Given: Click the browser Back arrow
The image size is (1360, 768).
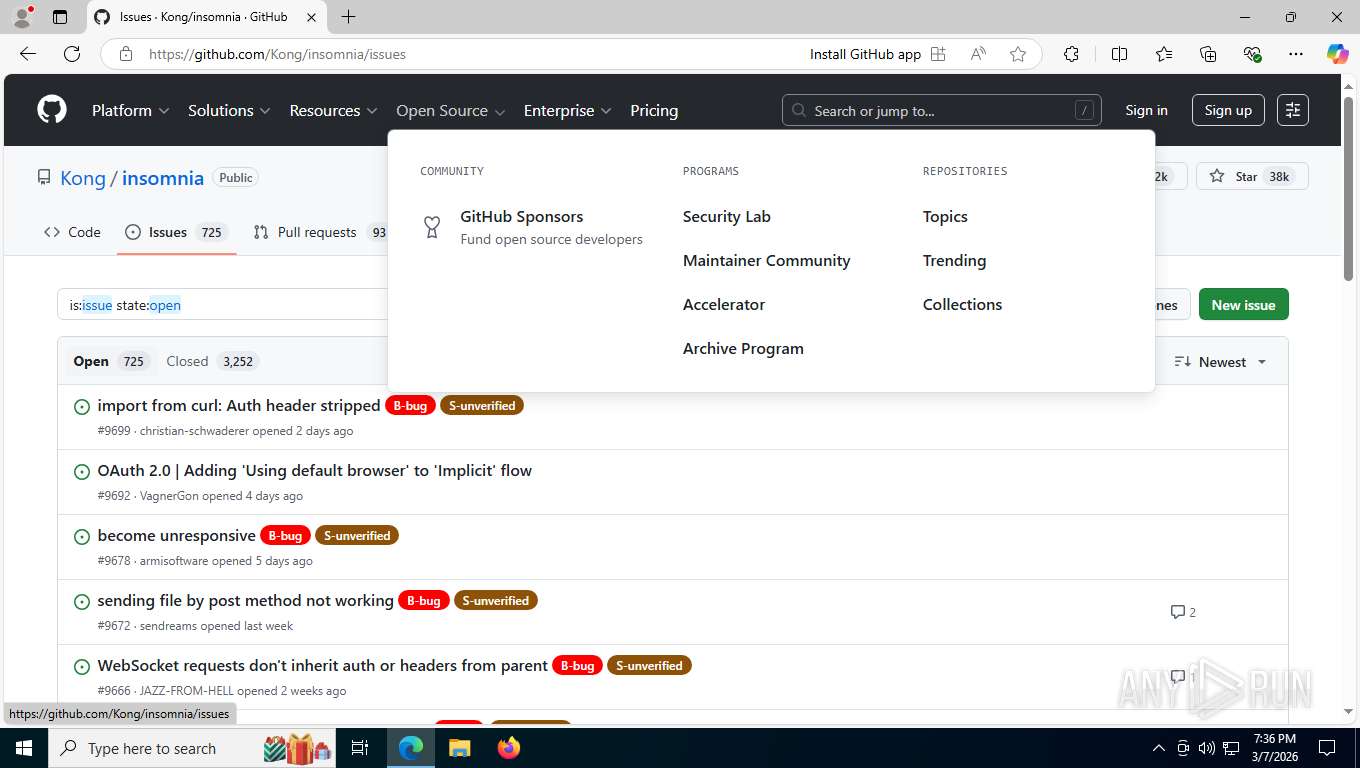Looking at the screenshot, I should (x=28, y=54).
